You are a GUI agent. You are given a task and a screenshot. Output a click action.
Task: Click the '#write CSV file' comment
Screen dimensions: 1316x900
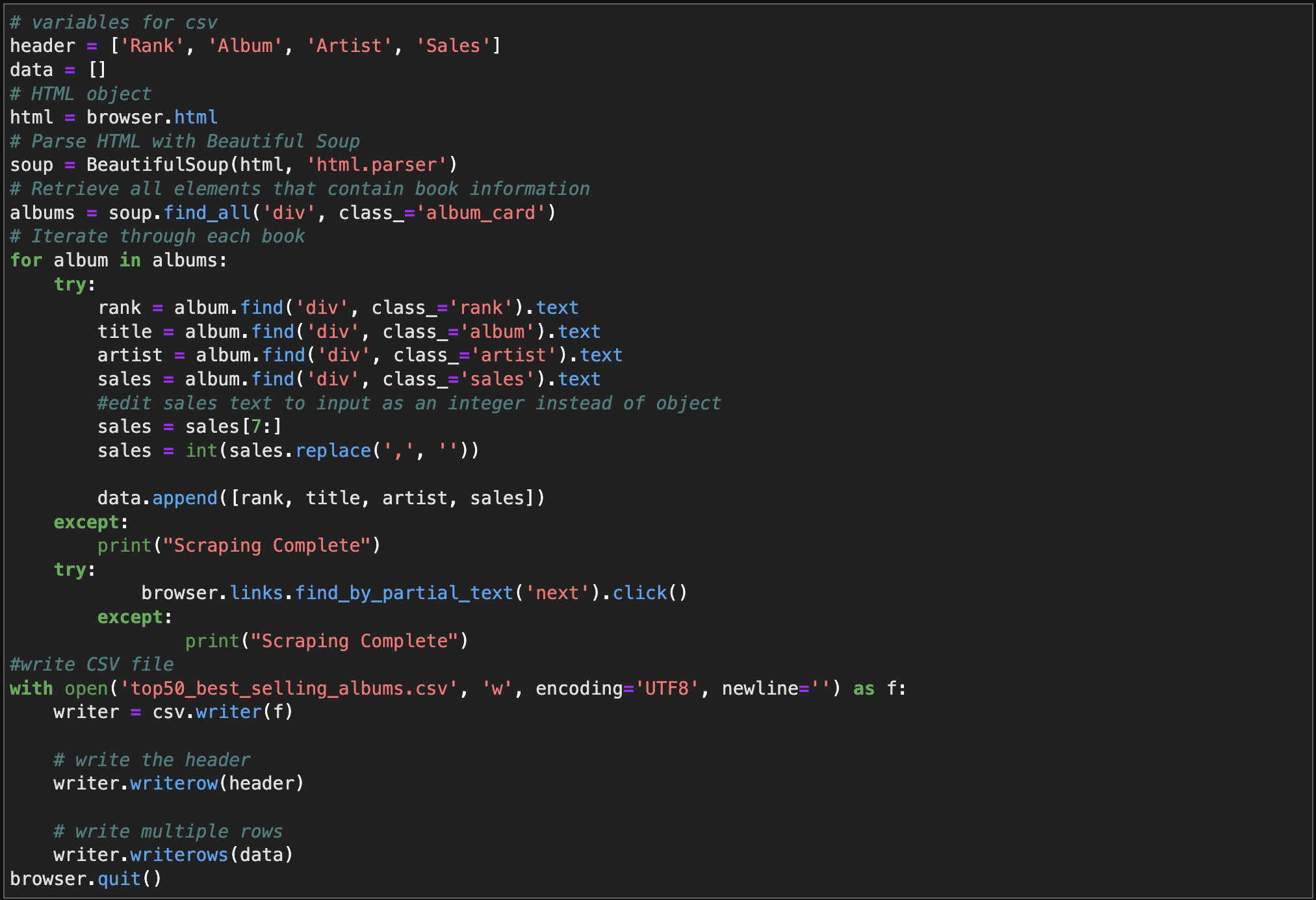tap(92, 665)
